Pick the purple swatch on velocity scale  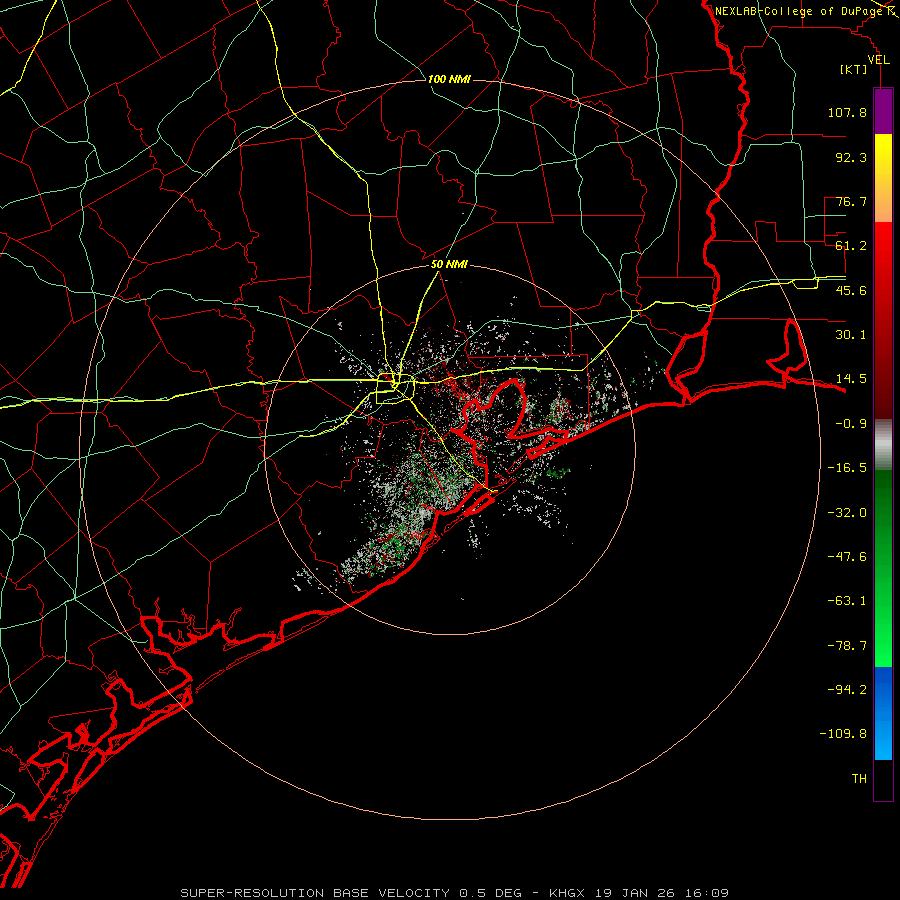(x=883, y=111)
